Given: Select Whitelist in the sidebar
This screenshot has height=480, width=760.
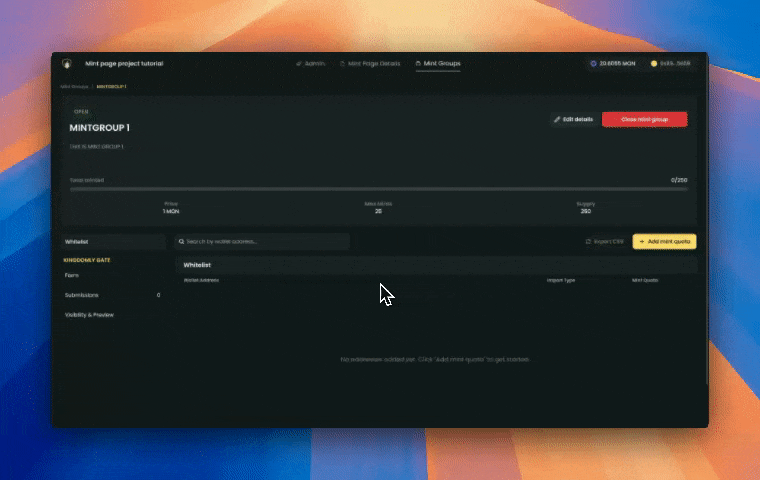Looking at the screenshot, I should click(x=113, y=241).
